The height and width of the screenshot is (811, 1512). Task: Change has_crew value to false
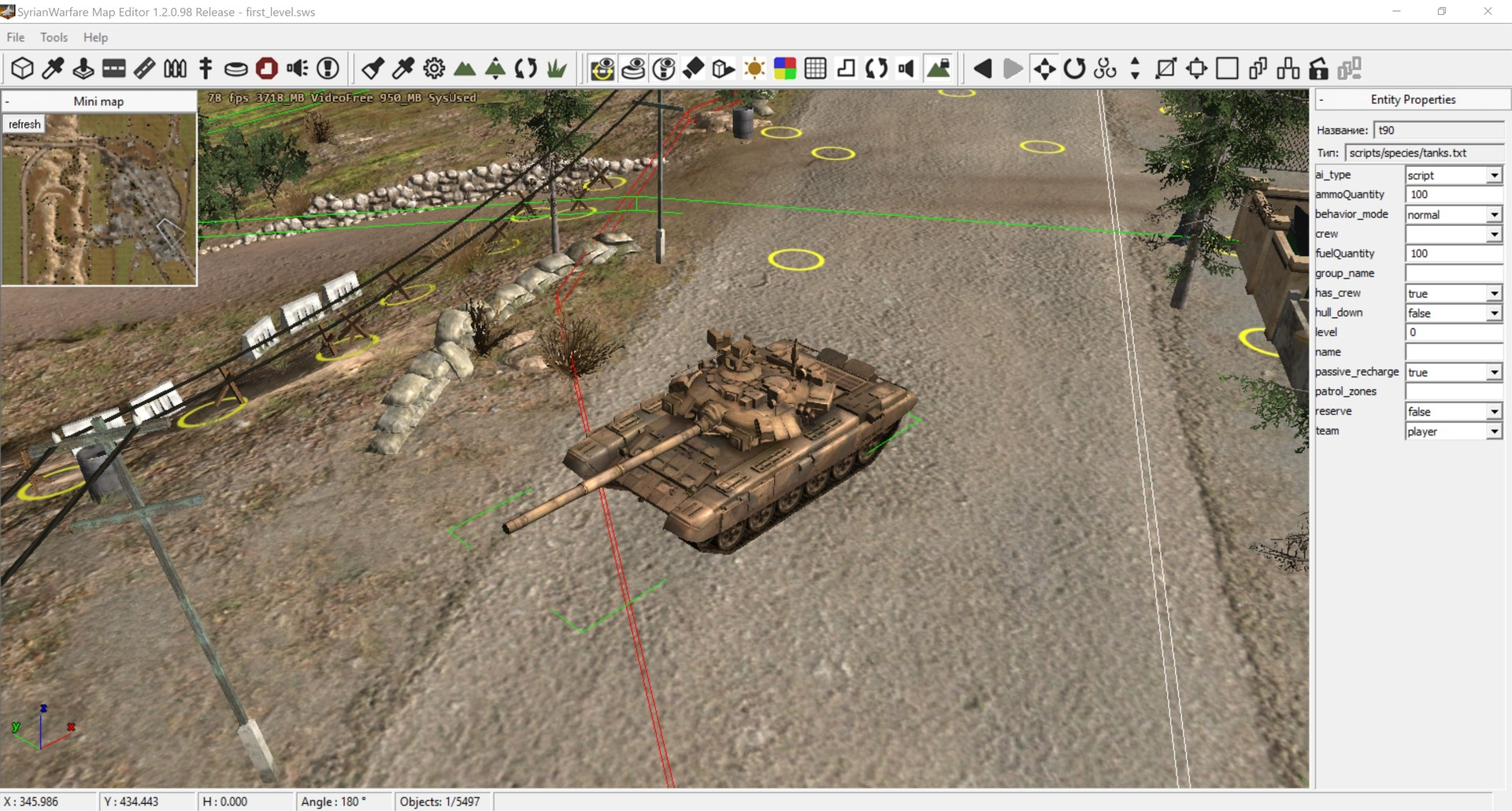click(1494, 293)
